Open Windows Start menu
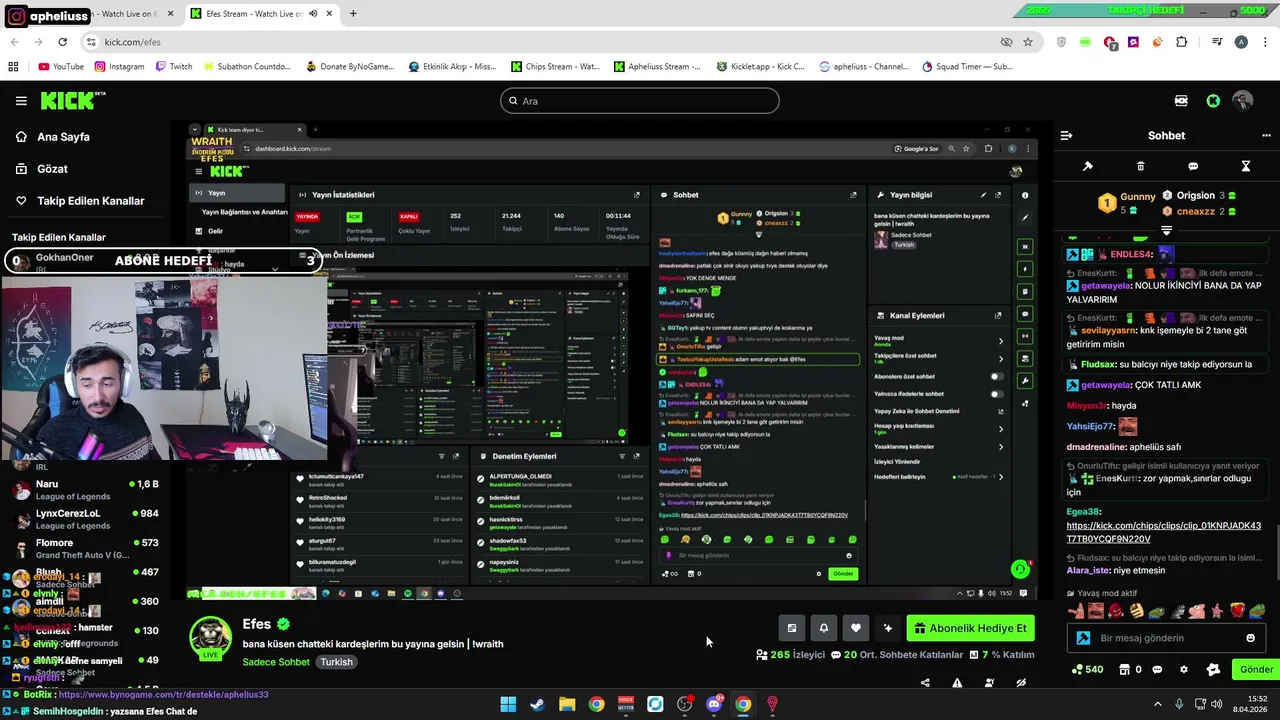 point(508,704)
